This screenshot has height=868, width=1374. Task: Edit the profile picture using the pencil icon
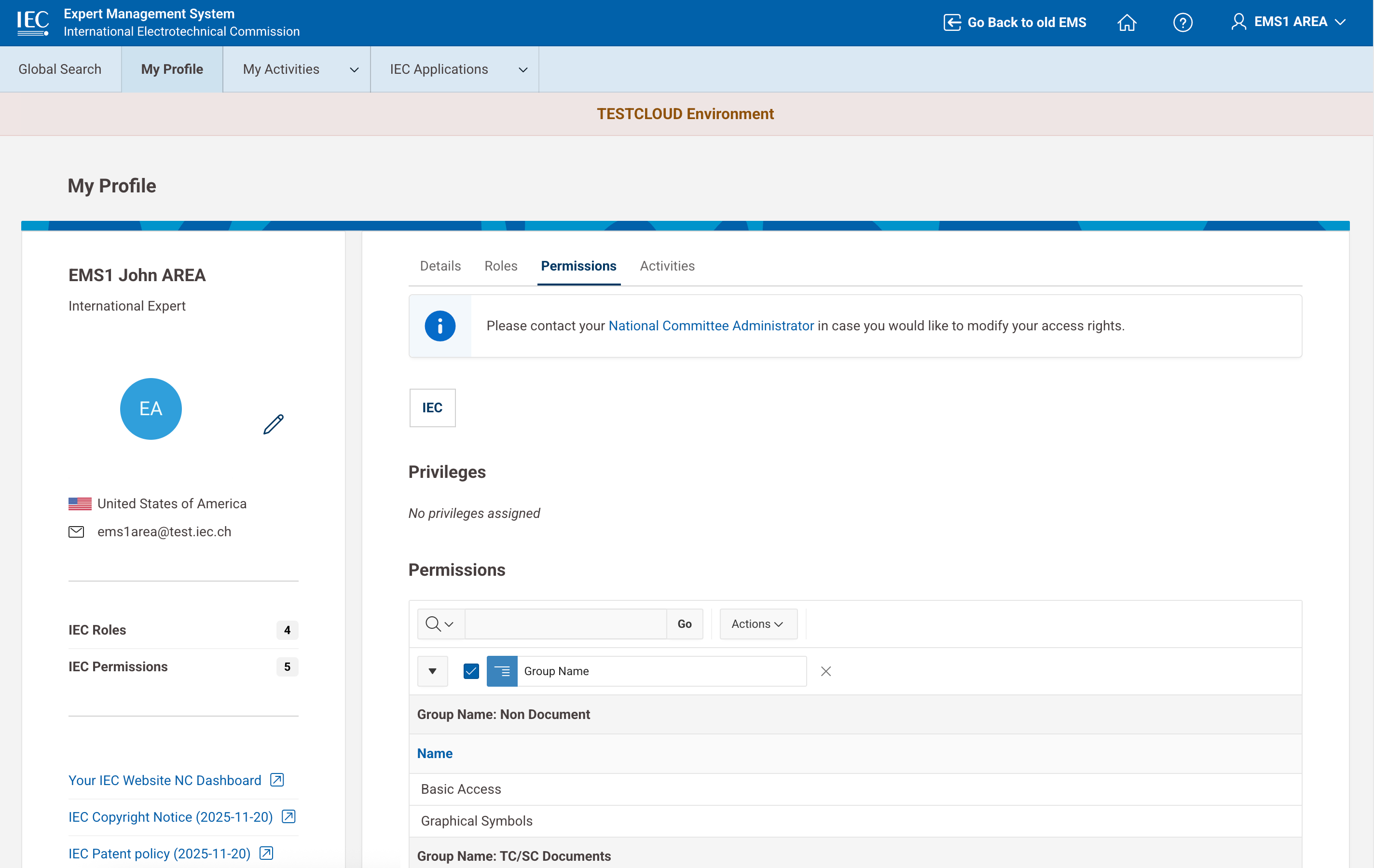pyautogui.click(x=273, y=424)
